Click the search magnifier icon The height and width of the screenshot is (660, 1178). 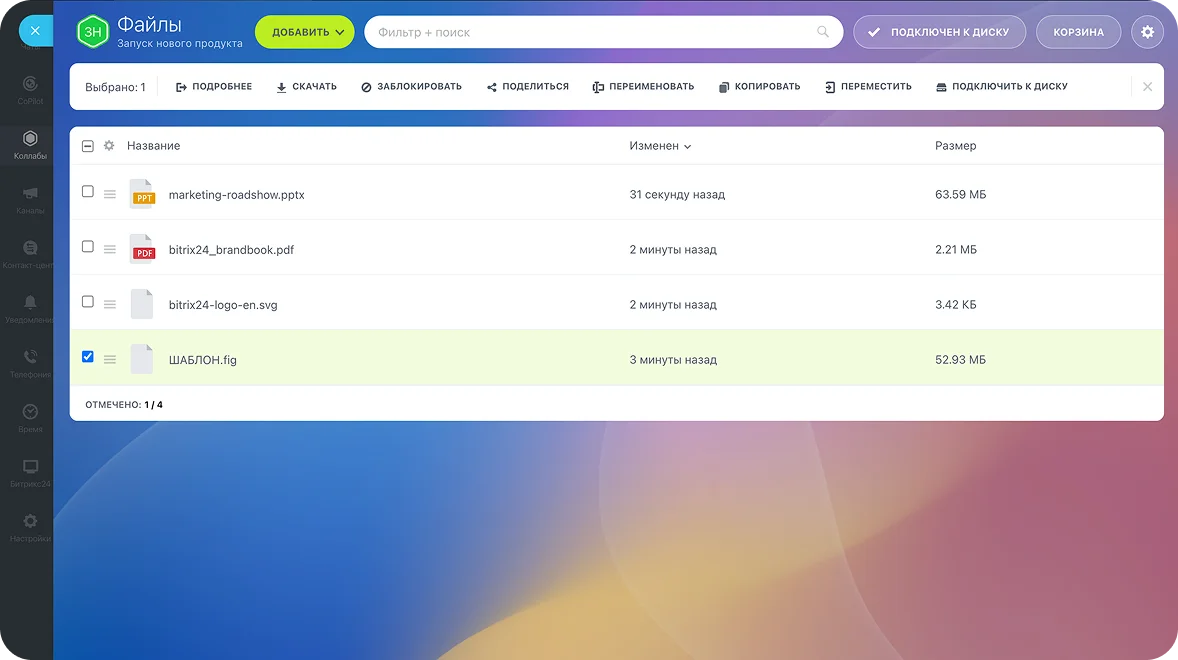[823, 32]
